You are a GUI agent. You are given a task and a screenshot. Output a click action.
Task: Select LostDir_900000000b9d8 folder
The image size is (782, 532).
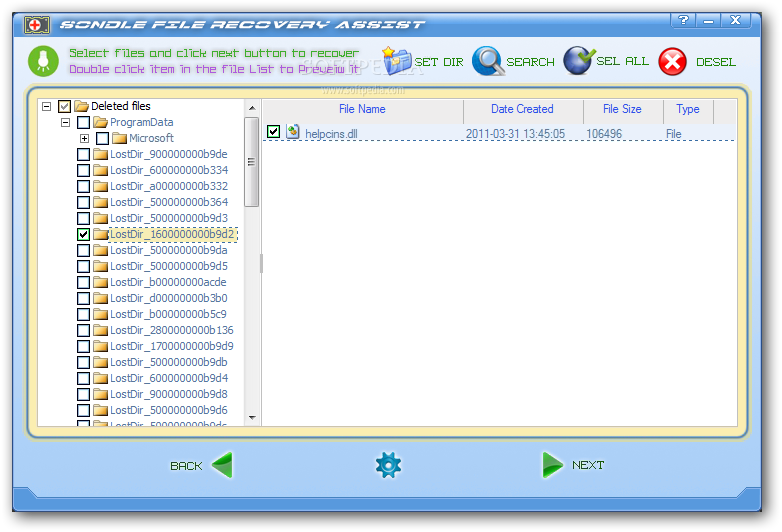pyautogui.click(x=169, y=393)
